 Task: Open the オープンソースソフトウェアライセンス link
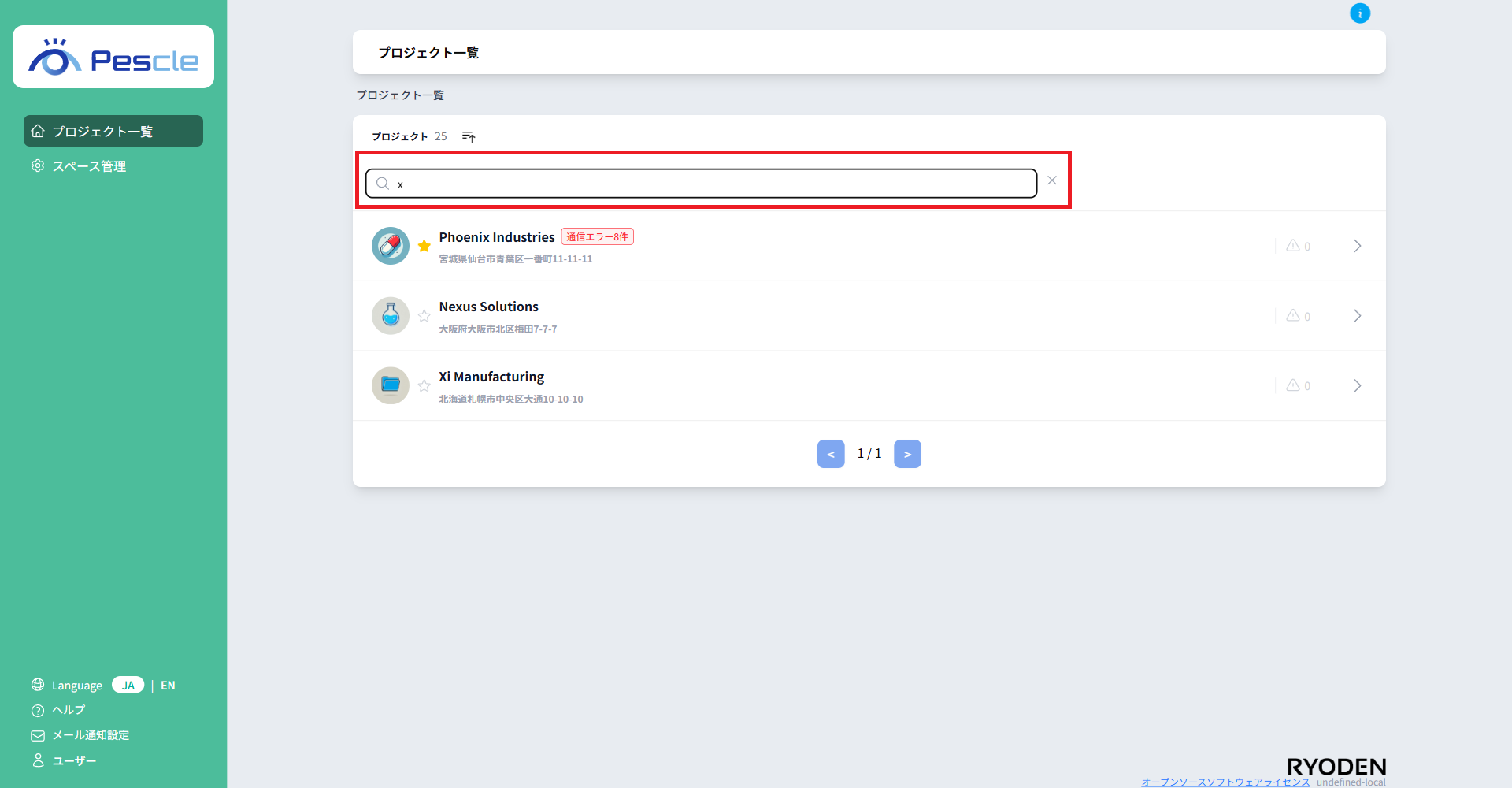pyautogui.click(x=1225, y=782)
